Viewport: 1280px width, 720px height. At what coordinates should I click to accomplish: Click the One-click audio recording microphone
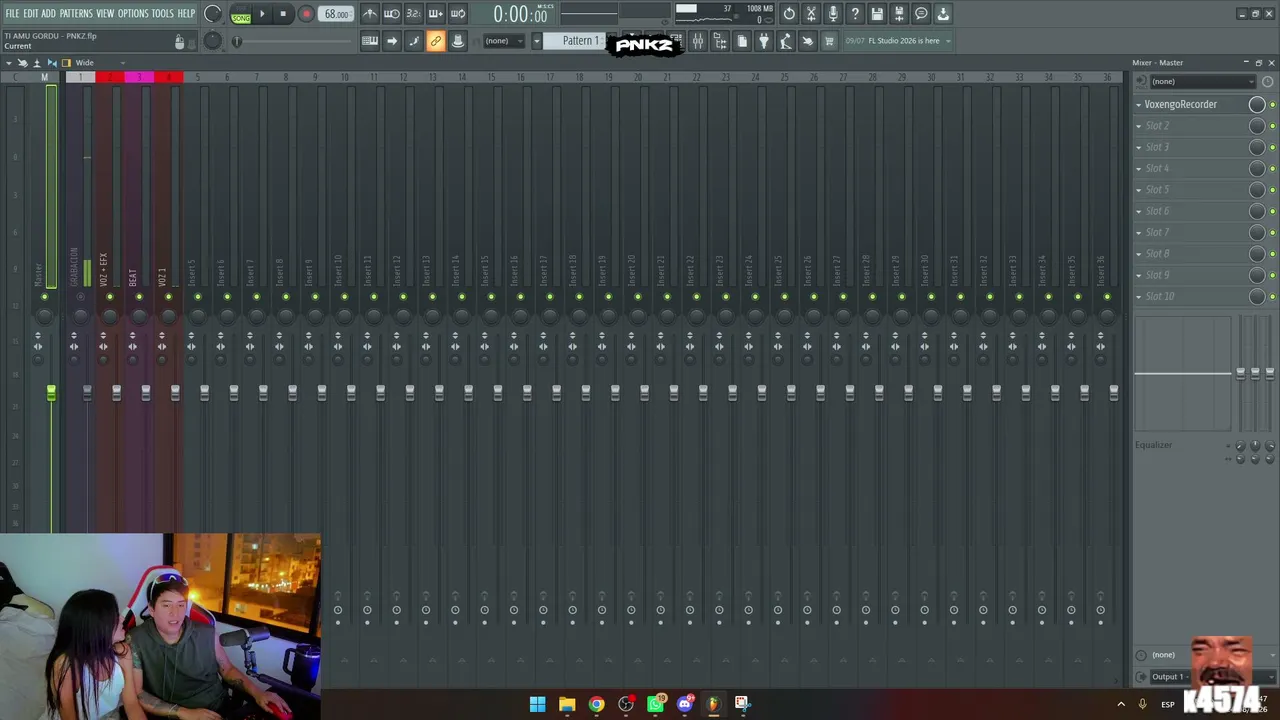833,14
